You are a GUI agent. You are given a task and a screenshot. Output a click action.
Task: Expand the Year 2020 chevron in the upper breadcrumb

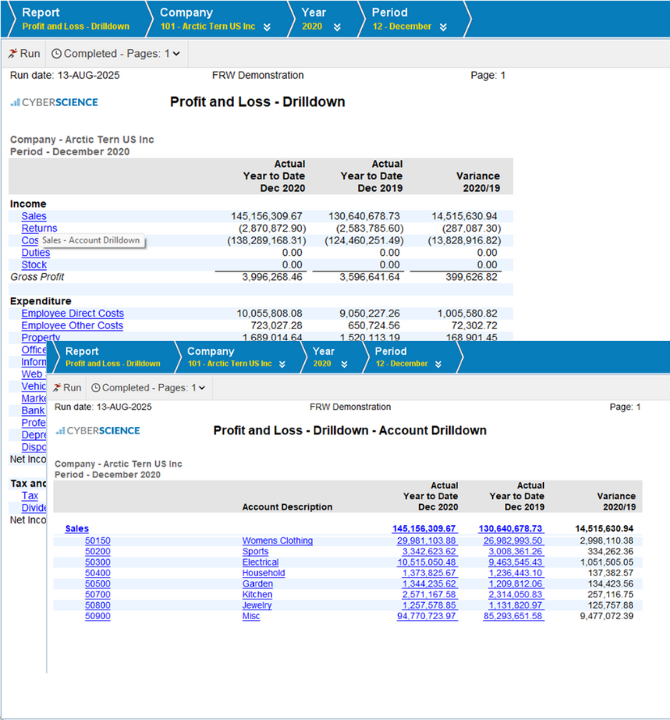click(337, 27)
